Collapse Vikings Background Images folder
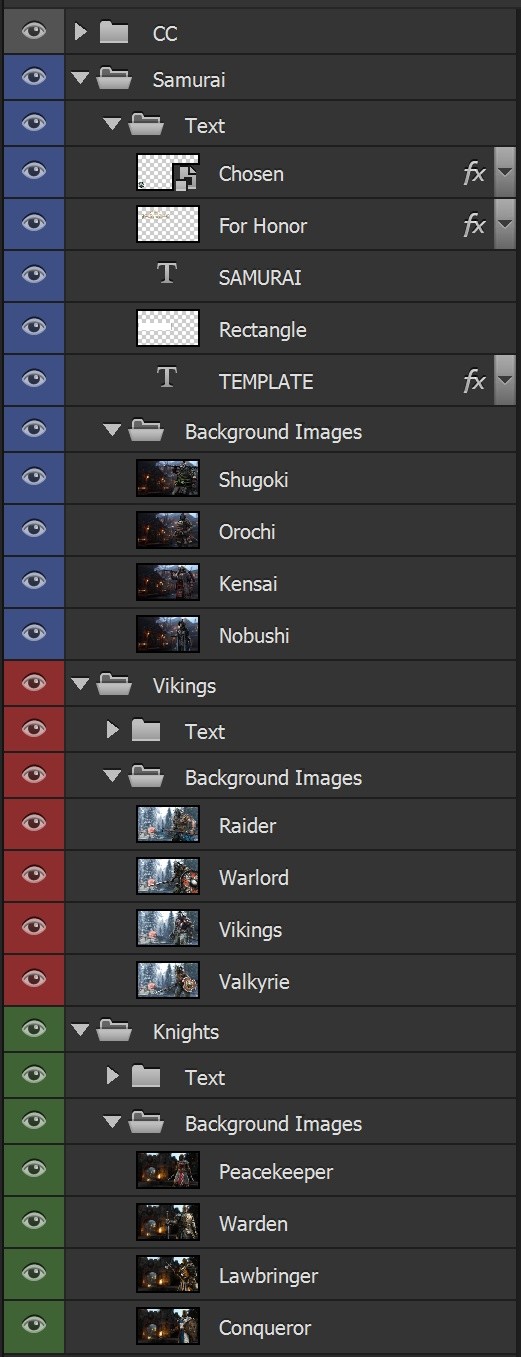The height and width of the screenshot is (1357, 521). point(112,777)
